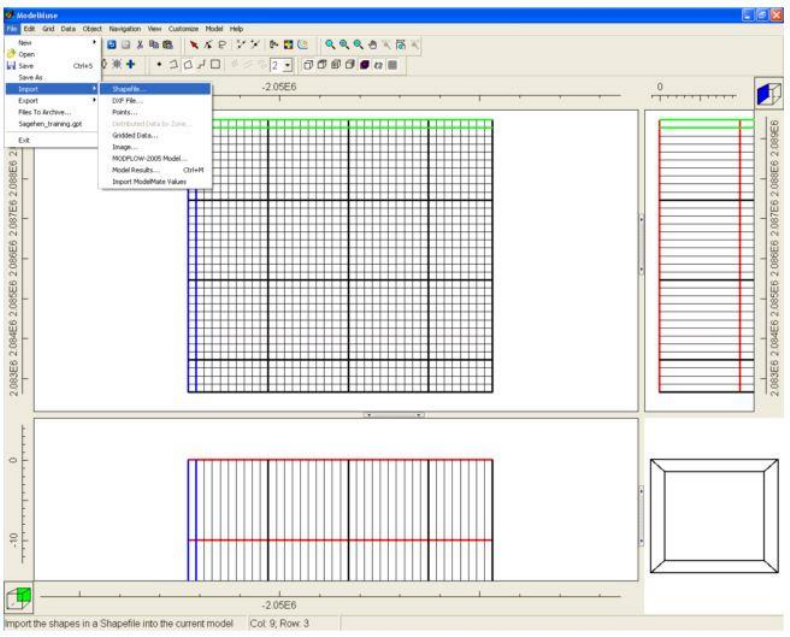Open recent file Sagehen_training.gpt

tap(52, 123)
